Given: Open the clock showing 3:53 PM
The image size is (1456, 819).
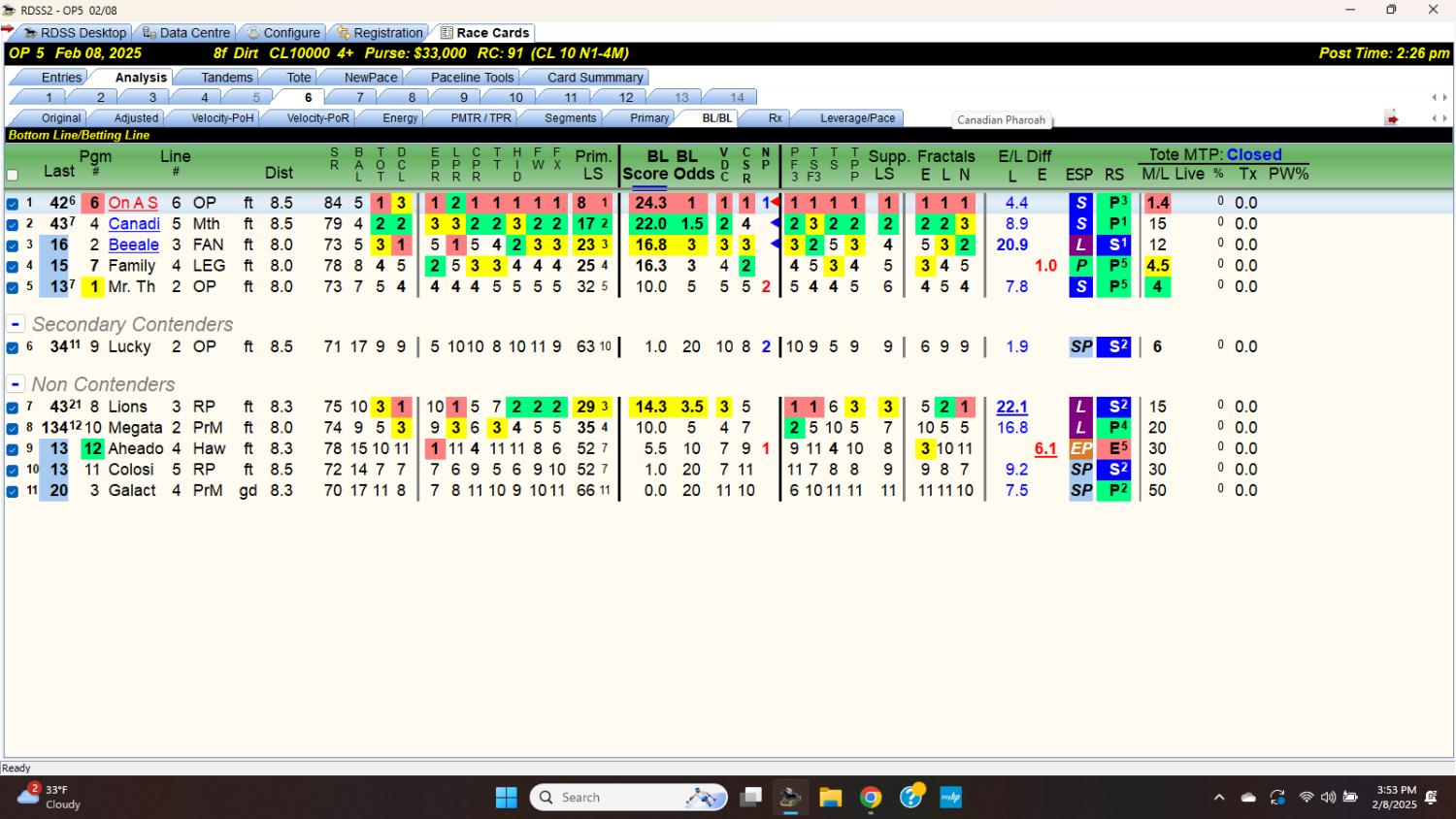Looking at the screenshot, I should (x=1395, y=798).
